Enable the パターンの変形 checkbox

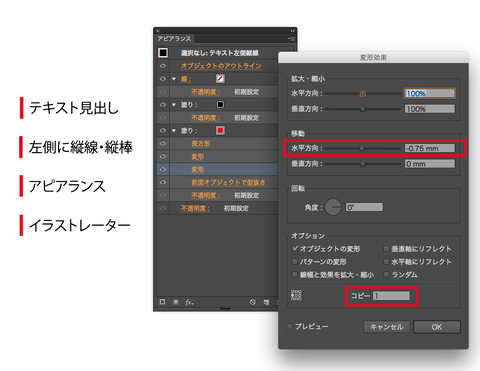(295, 261)
